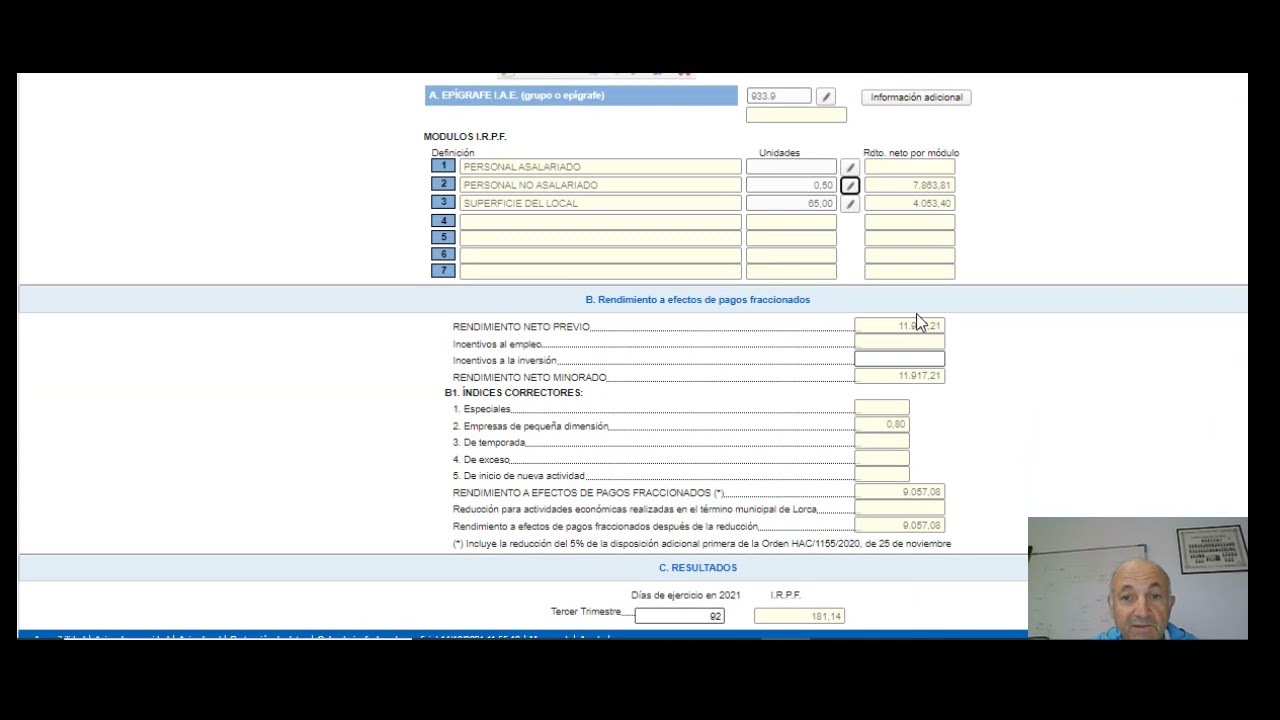Click Empresas de pequeña dimensión field showing 0,80
This screenshot has height=720, width=1280.
tap(882, 425)
